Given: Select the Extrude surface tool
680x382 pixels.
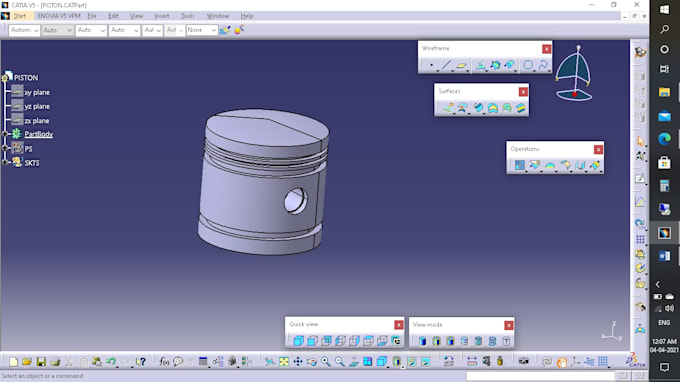Looking at the screenshot, I should tap(448, 108).
